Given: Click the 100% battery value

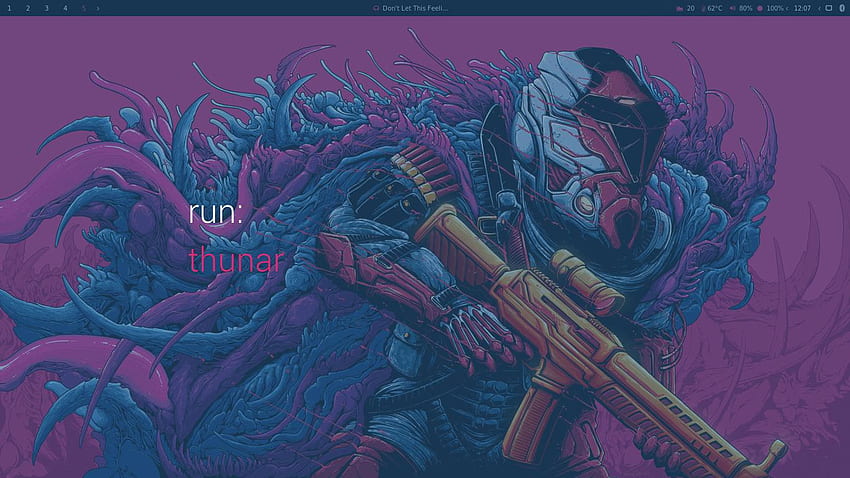Looking at the screenshot, I should tap(775, 8).
